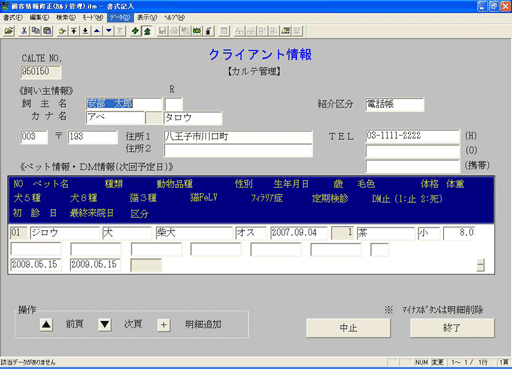Screen dimensions: 512x369
Task: Click the first green arrows mode icon
Action: pos(135,31)
